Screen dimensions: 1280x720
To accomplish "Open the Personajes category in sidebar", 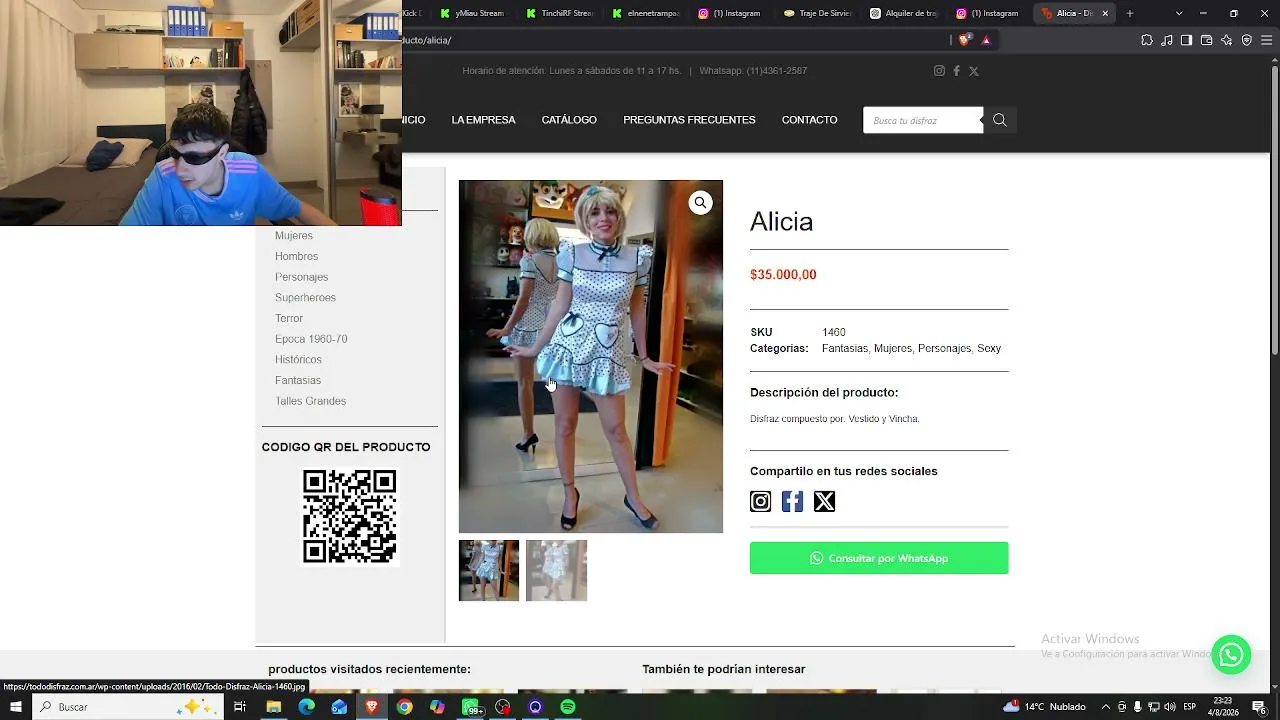I will [x=301, y=277].
